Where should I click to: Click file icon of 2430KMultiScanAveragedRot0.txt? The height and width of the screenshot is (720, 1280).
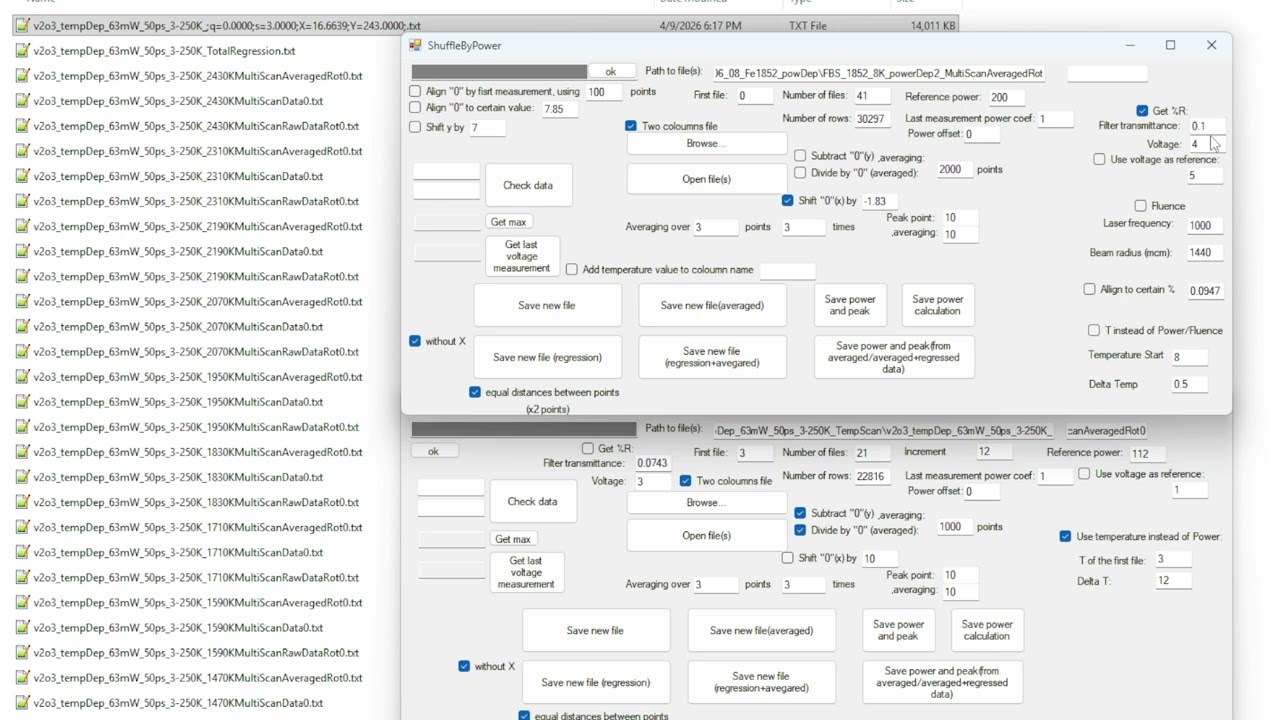(x=22, y=76)
